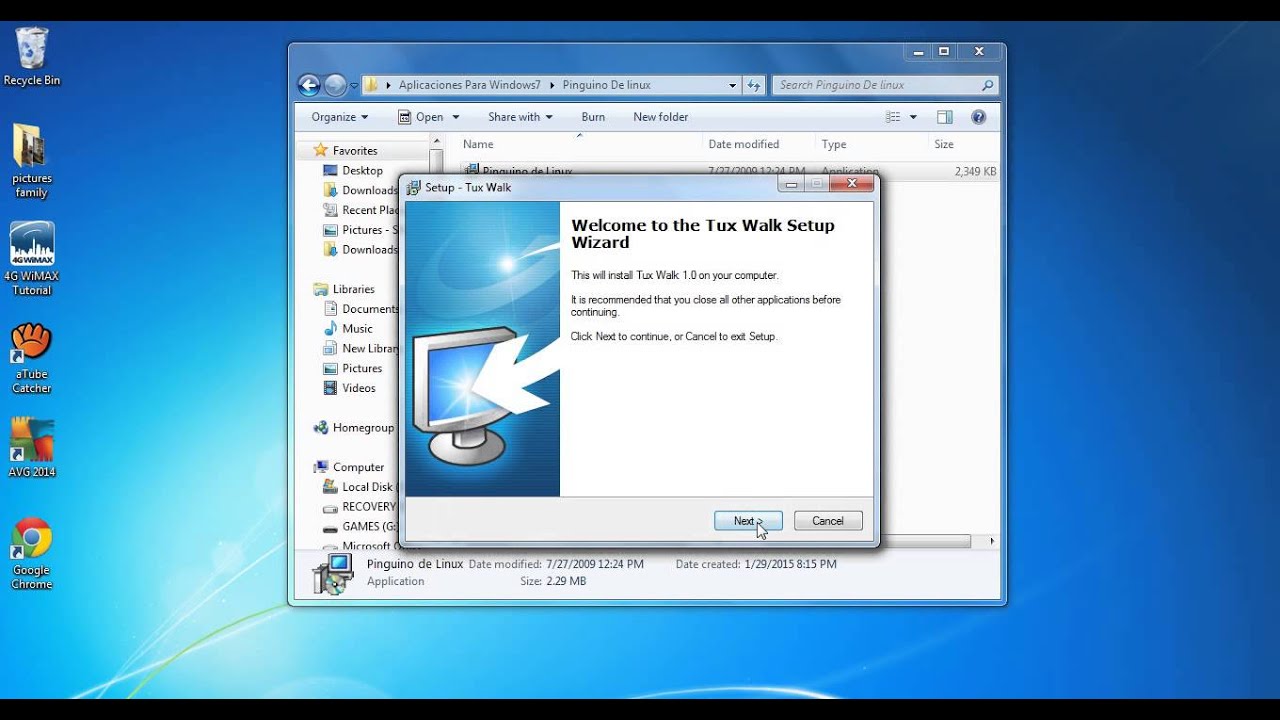This screenshot has height=720, width=1280.
Task: Click the Open command in toolbar
Action: [x=421, y=117]
